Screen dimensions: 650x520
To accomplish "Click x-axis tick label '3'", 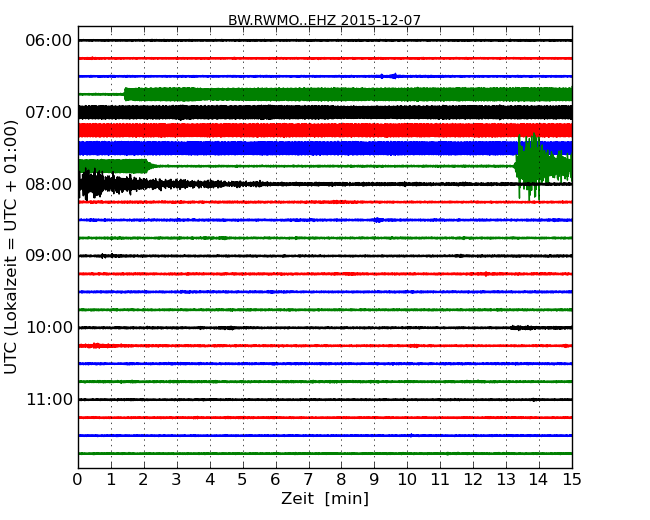I will click(x=177, y=480).
